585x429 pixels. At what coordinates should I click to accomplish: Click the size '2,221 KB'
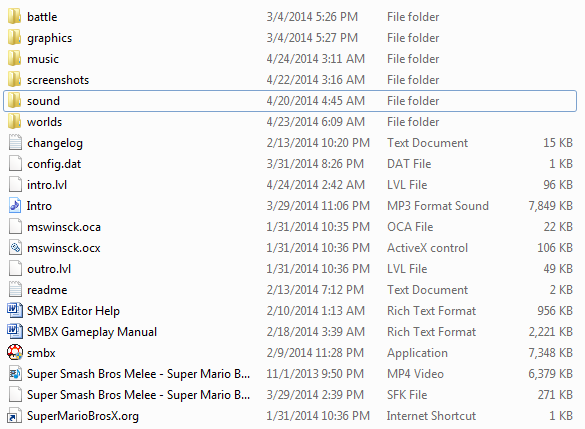[550, 332]
